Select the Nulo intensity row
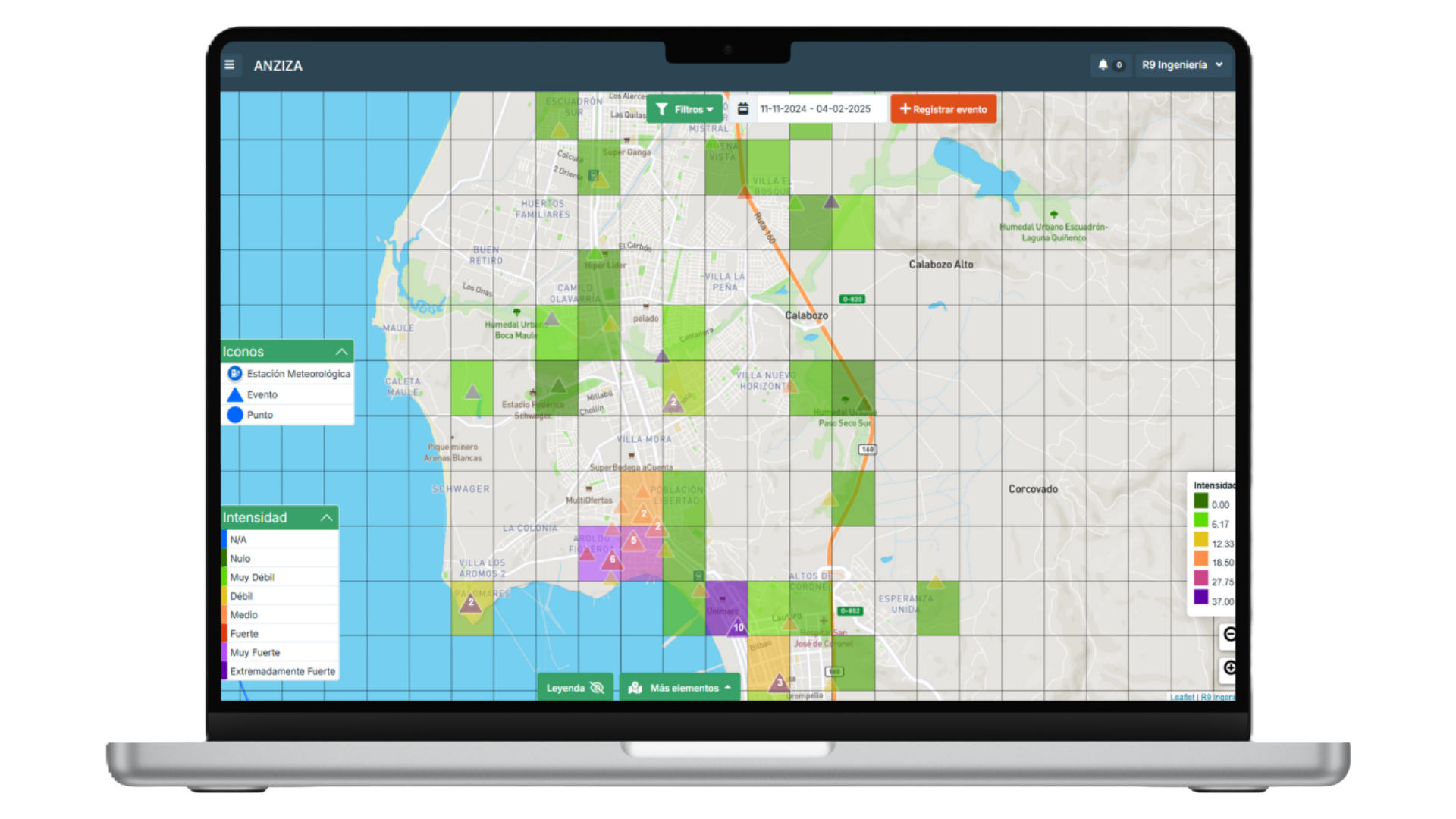Viewport: 1456px width, 819px height. click(280, 559)
